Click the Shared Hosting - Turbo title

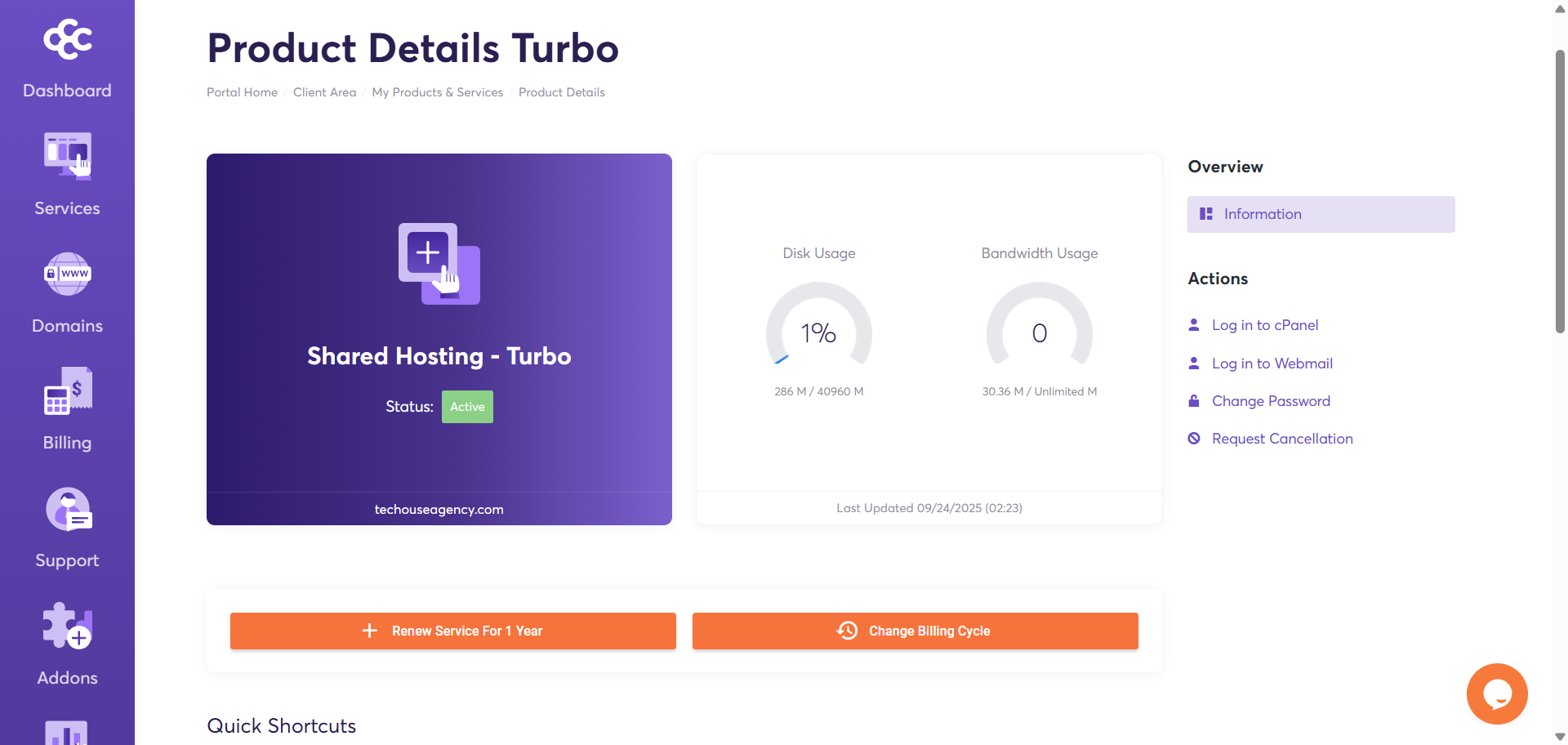click(x=439, y=356)
